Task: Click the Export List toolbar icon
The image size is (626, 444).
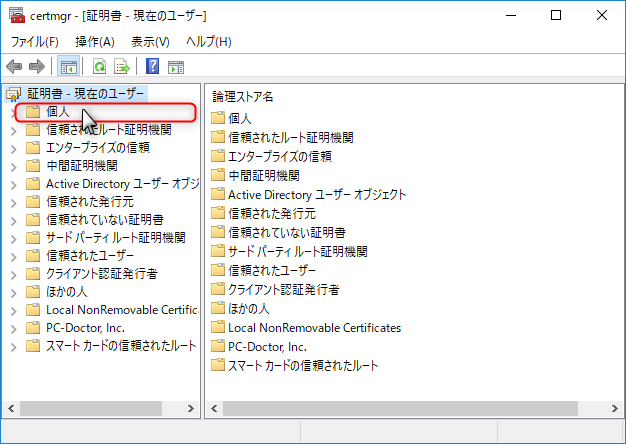Action: pos(121,67)
